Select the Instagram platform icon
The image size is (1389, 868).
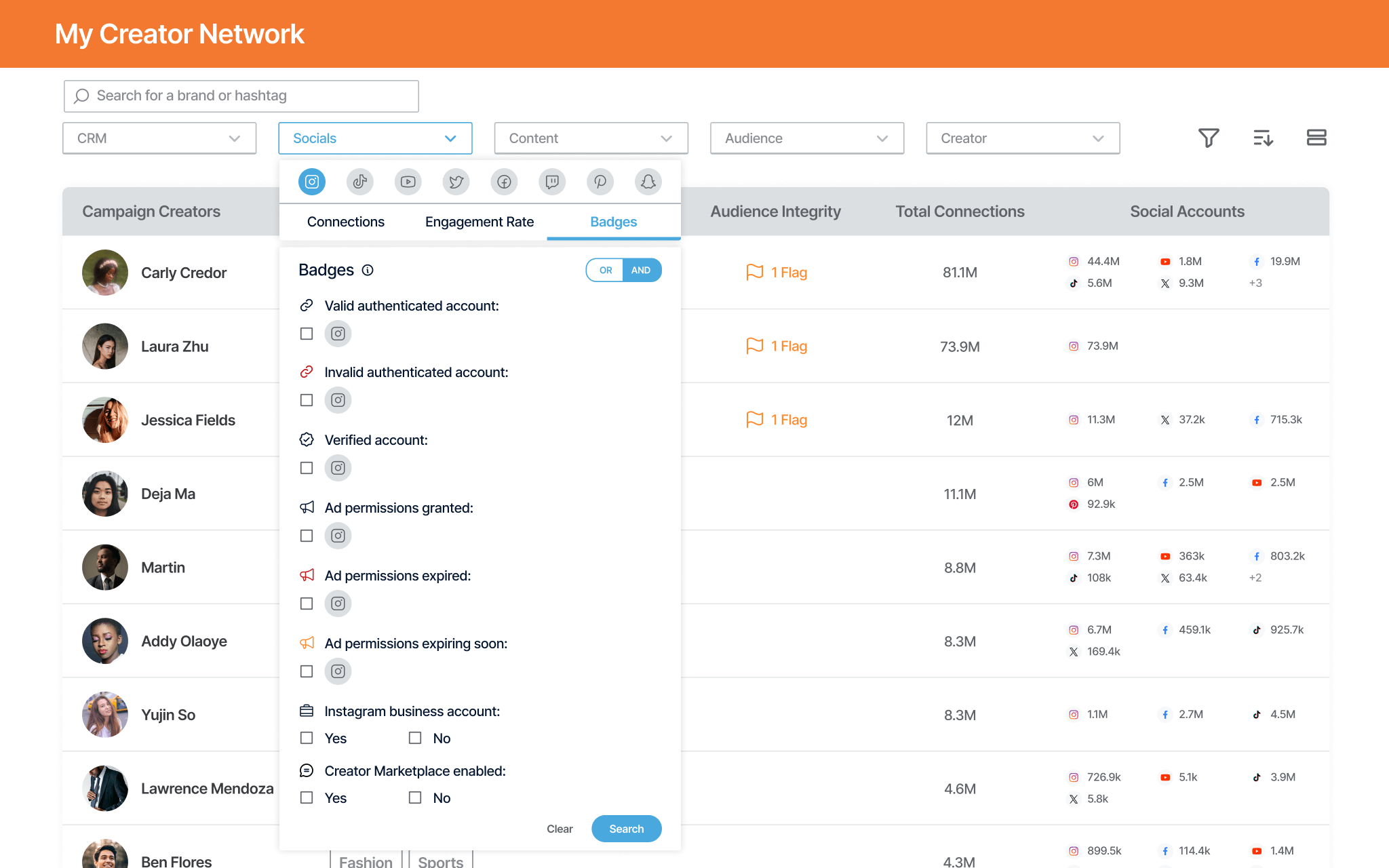pos(312,182)
